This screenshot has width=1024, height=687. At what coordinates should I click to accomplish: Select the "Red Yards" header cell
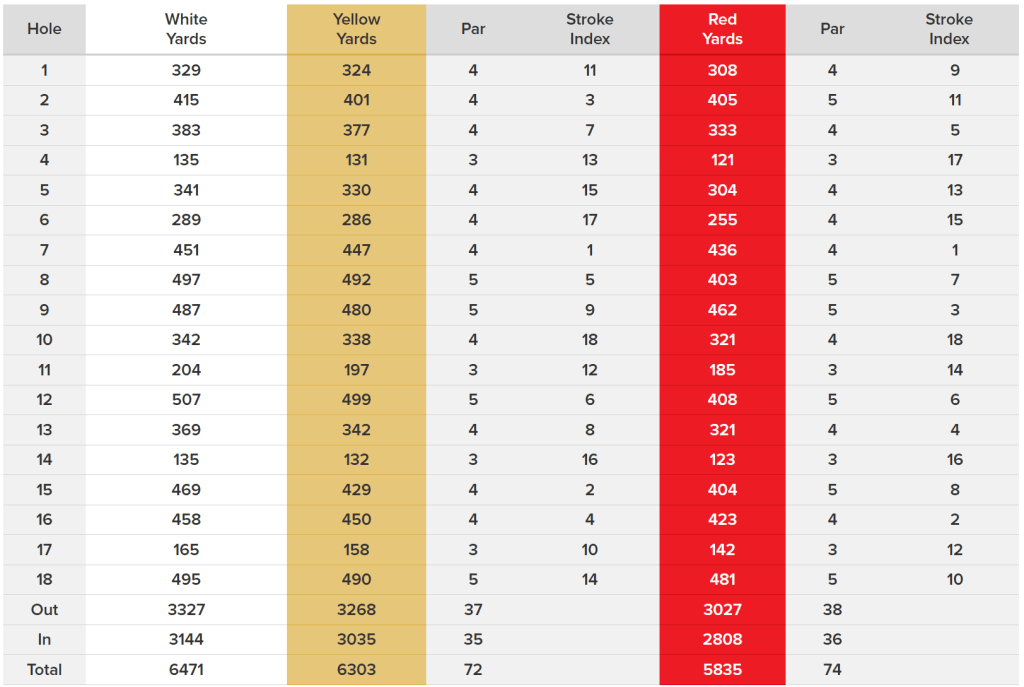tap(722, 29)
